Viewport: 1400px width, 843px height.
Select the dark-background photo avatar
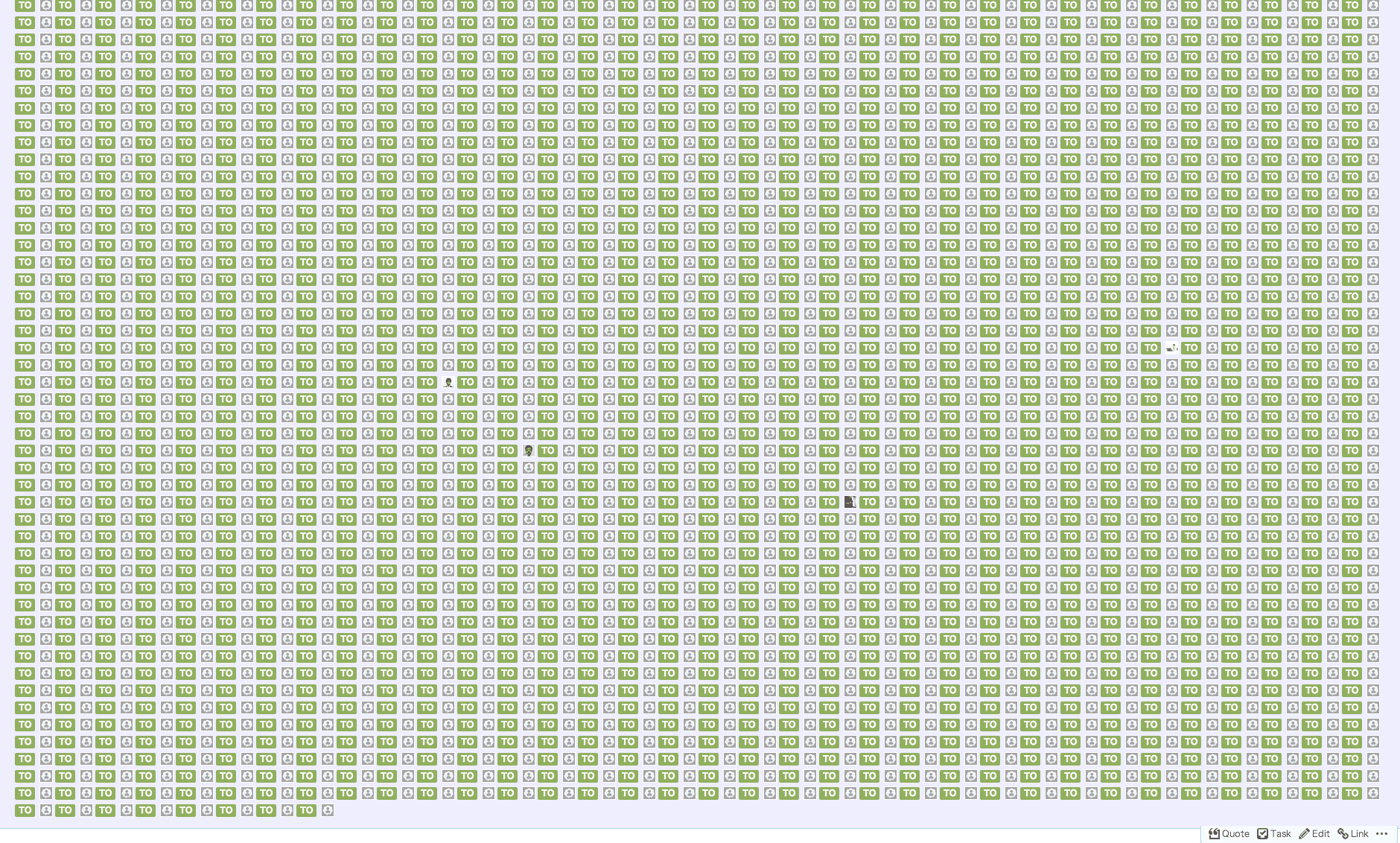[850, 502]
